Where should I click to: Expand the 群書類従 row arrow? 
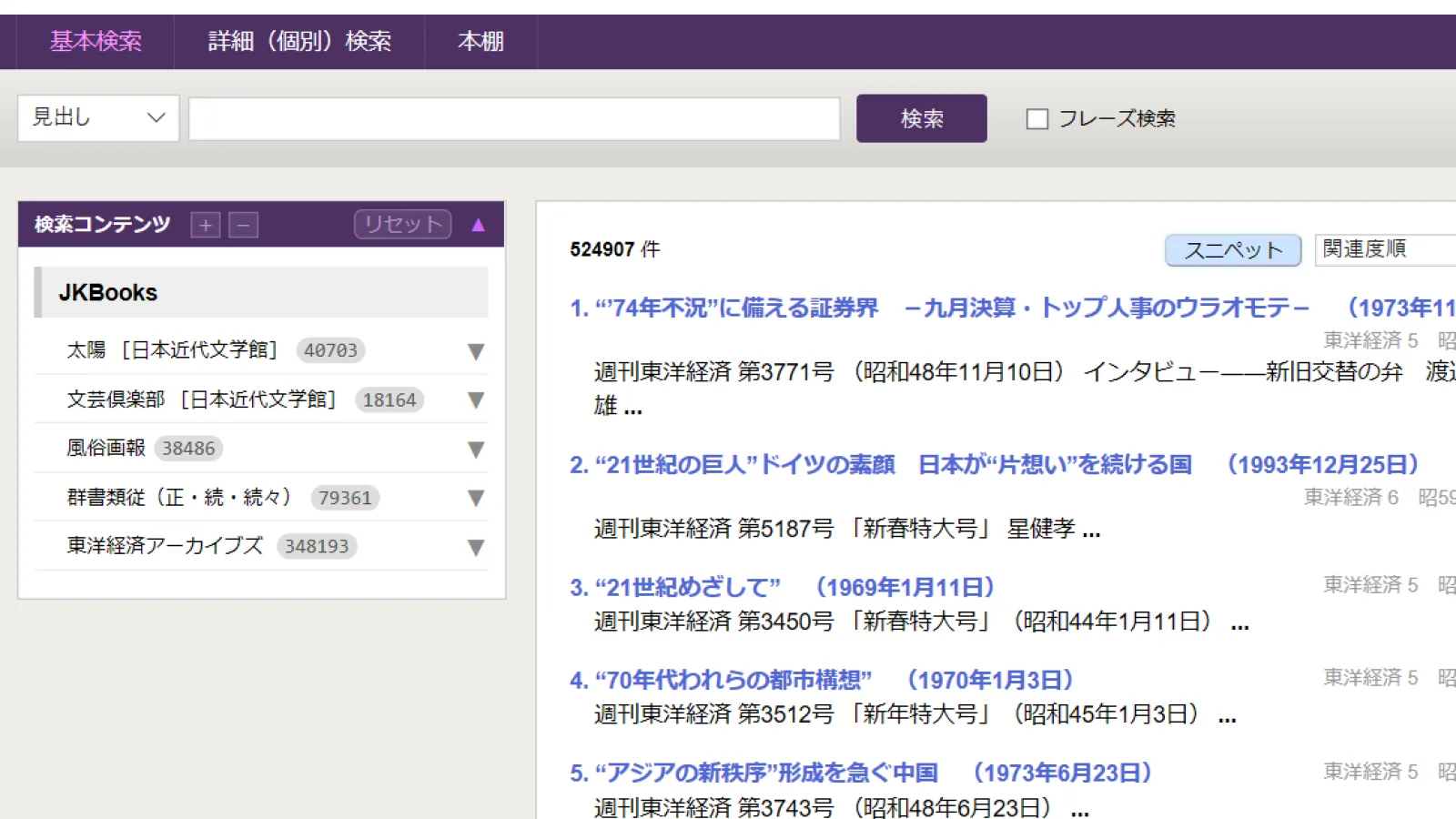pos(475,498)
